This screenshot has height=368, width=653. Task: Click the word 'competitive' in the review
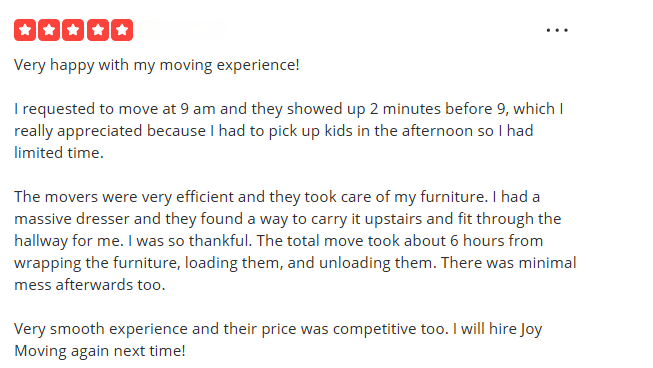coord(374,329)
